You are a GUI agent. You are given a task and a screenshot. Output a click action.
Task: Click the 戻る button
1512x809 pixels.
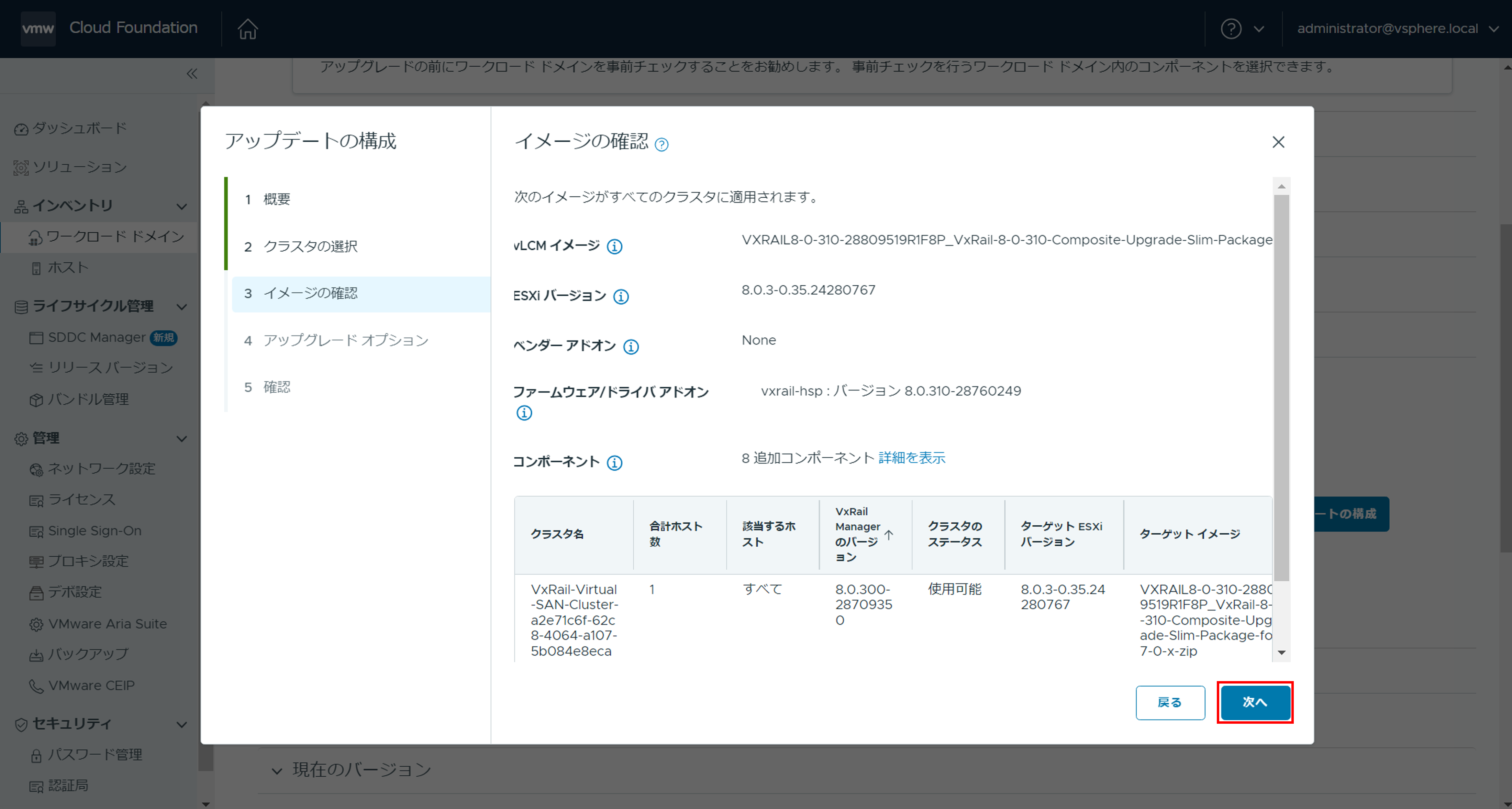tap(1170, 703)
